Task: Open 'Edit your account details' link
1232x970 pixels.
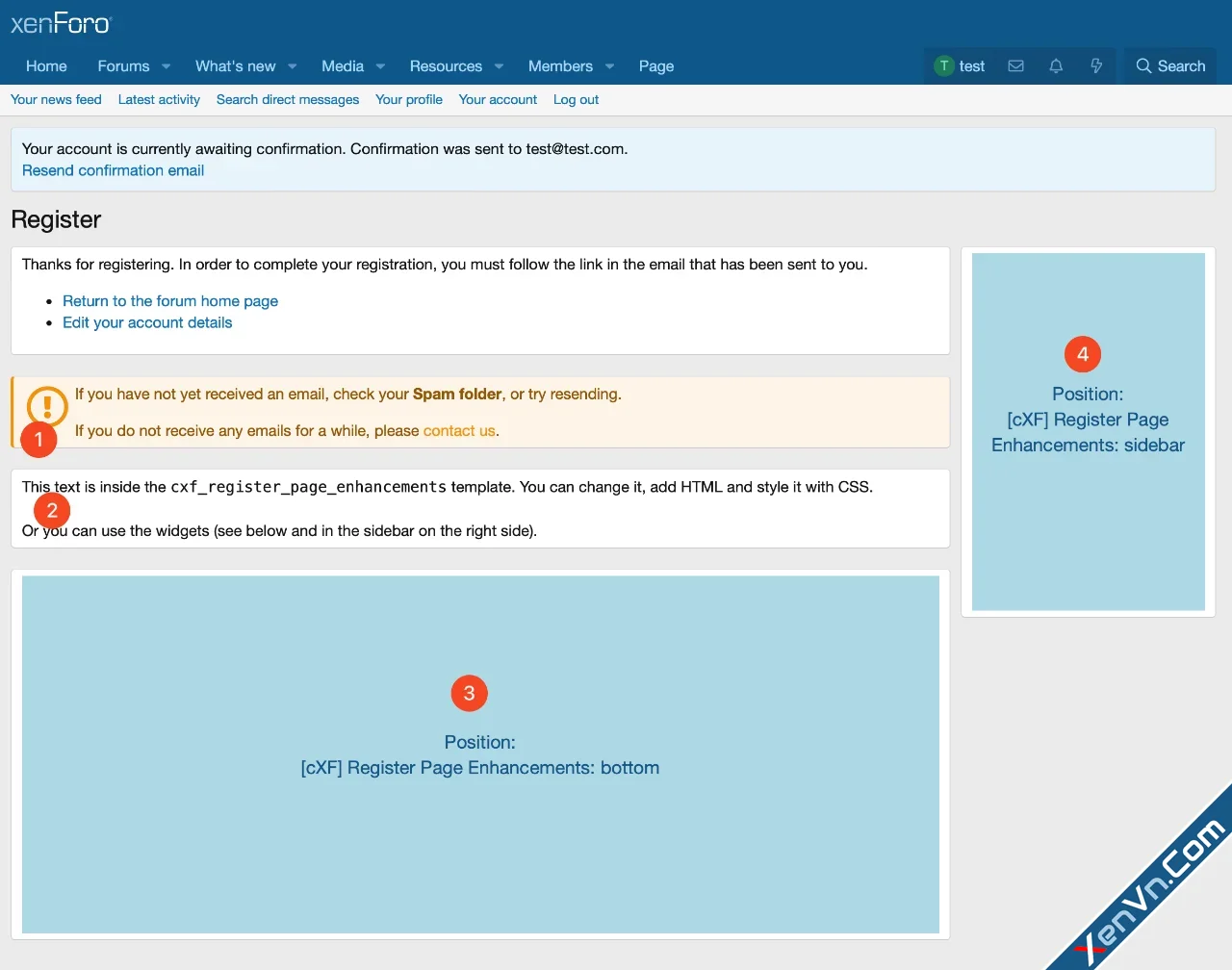Action: (147, 323)
